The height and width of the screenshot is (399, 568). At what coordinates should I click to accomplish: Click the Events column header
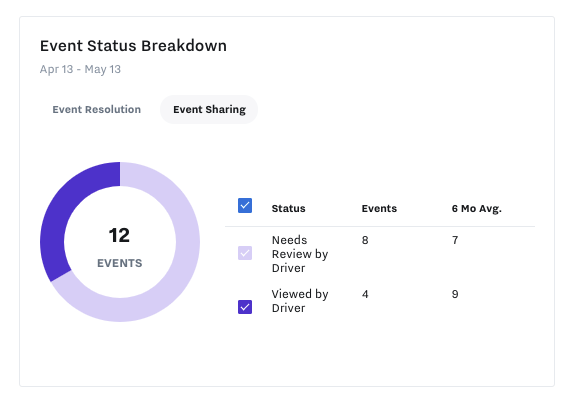379,208
